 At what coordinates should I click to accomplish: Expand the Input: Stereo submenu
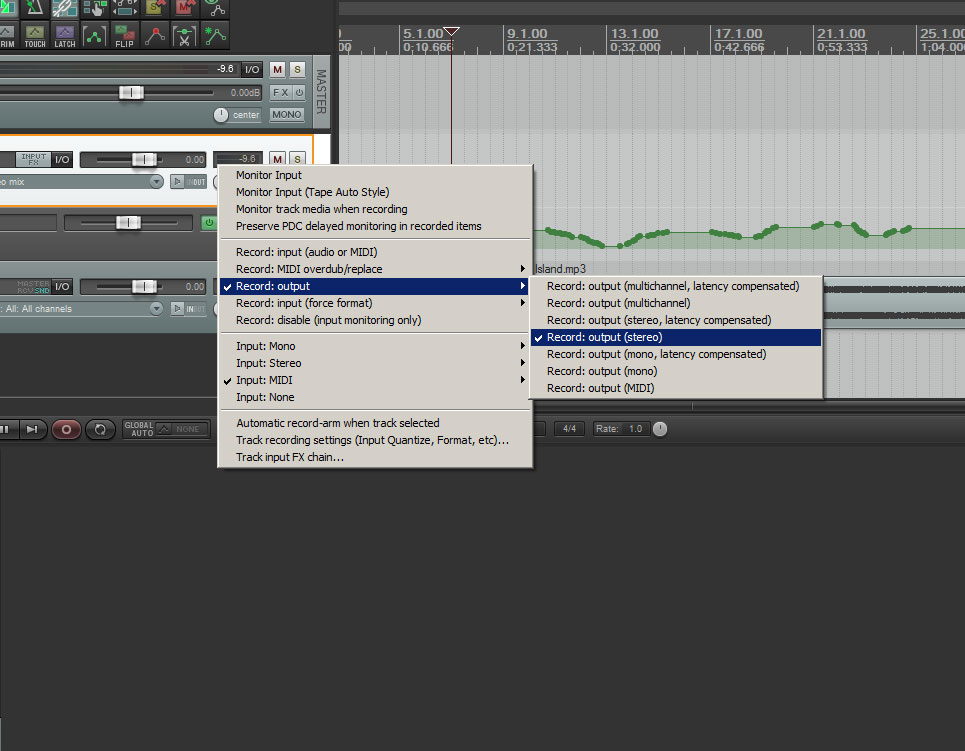pos(375,363)
